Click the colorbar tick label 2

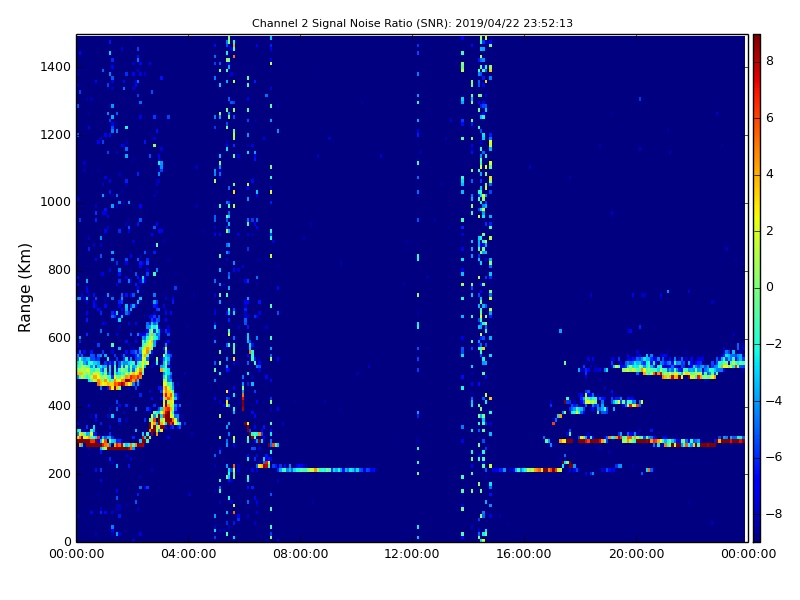tap(770, 231)
